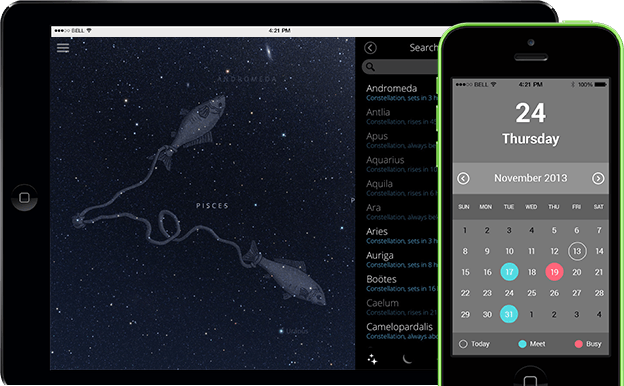The height and width of the screenshot is (386, 624).
Task: Tap the cyan Meet legend swatch
Action: [x=522, y=344]
